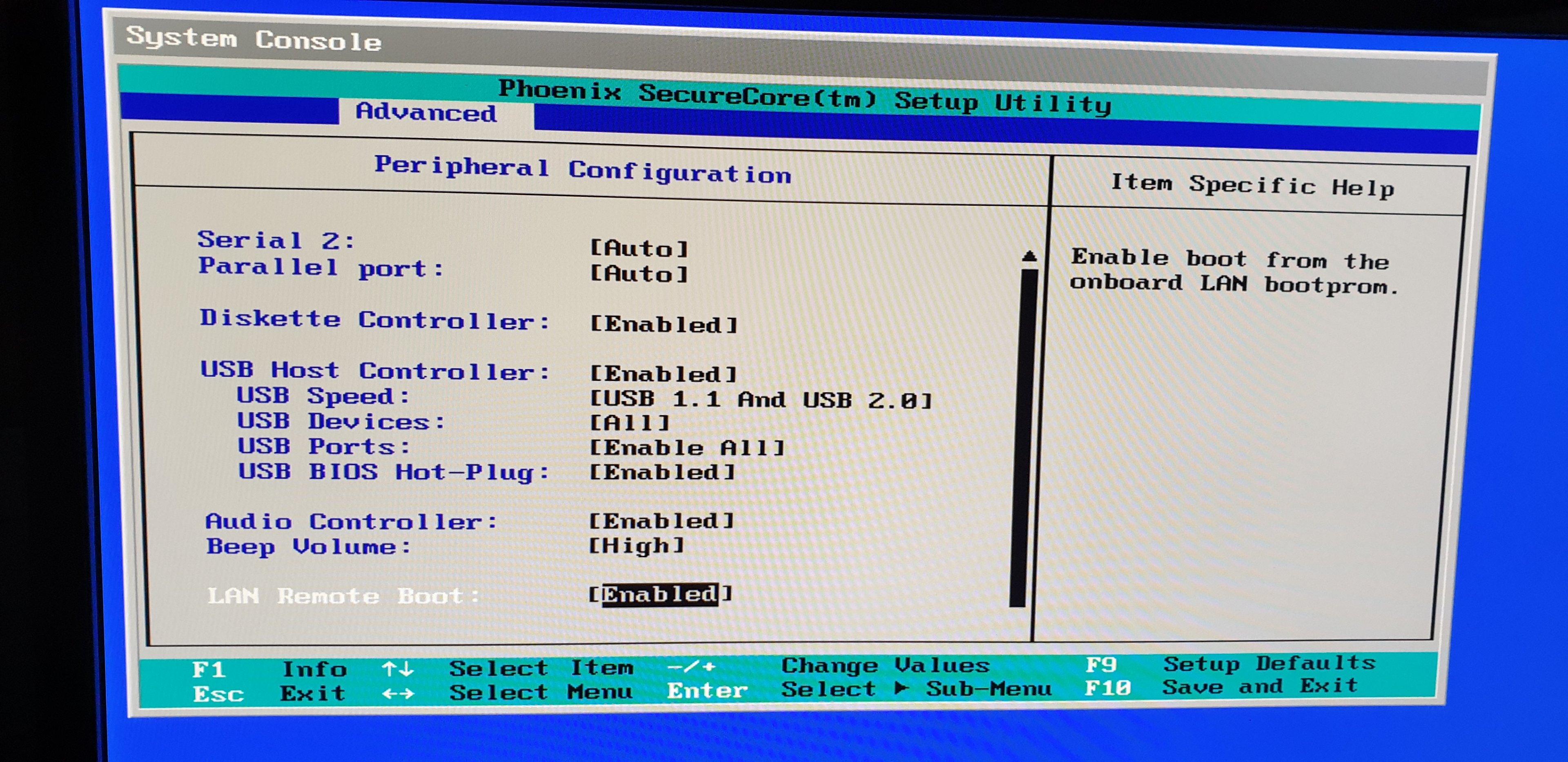Open Beep Volume High selection
The image size is (1568, 762).
[636, 545]
